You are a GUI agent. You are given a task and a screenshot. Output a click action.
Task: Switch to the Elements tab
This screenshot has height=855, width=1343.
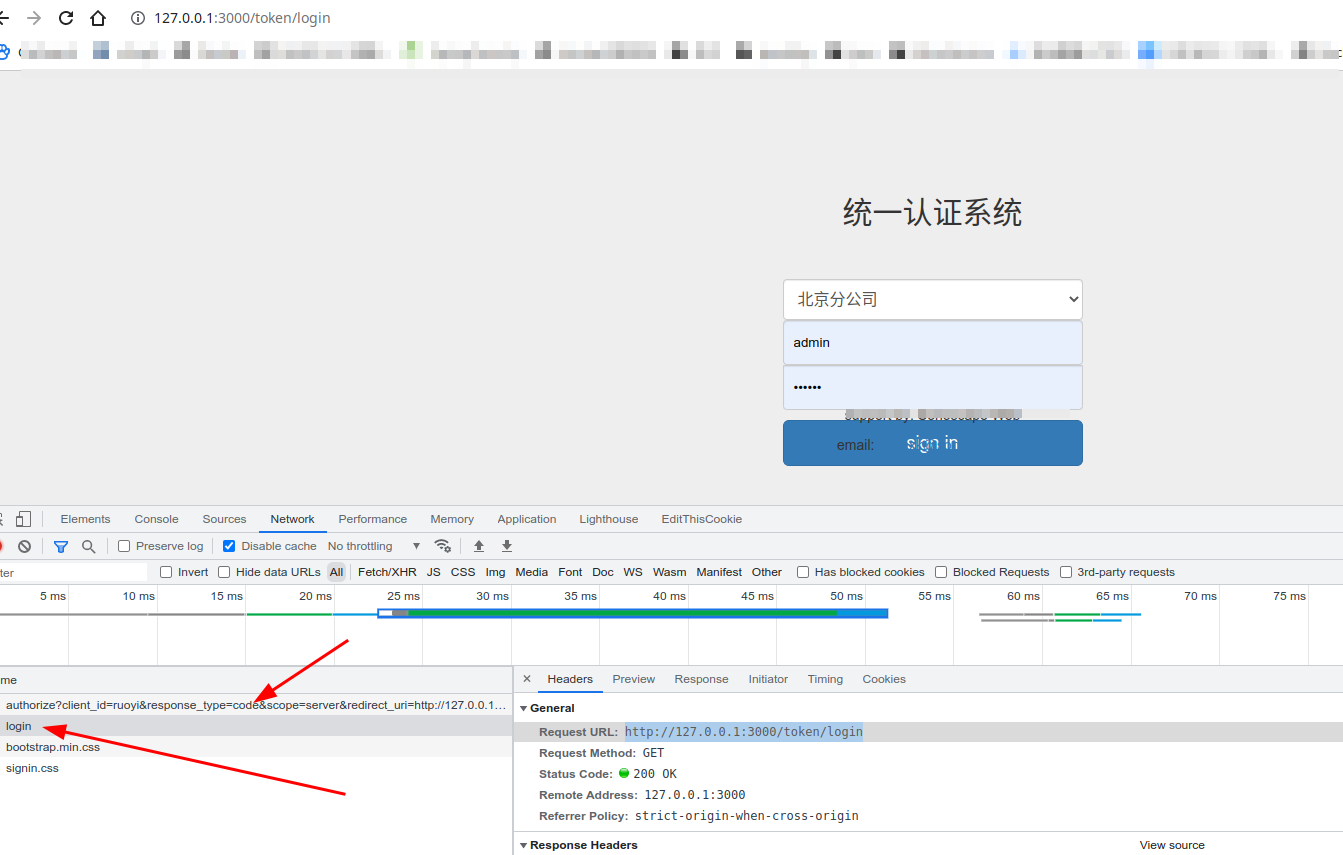point(85,519)
